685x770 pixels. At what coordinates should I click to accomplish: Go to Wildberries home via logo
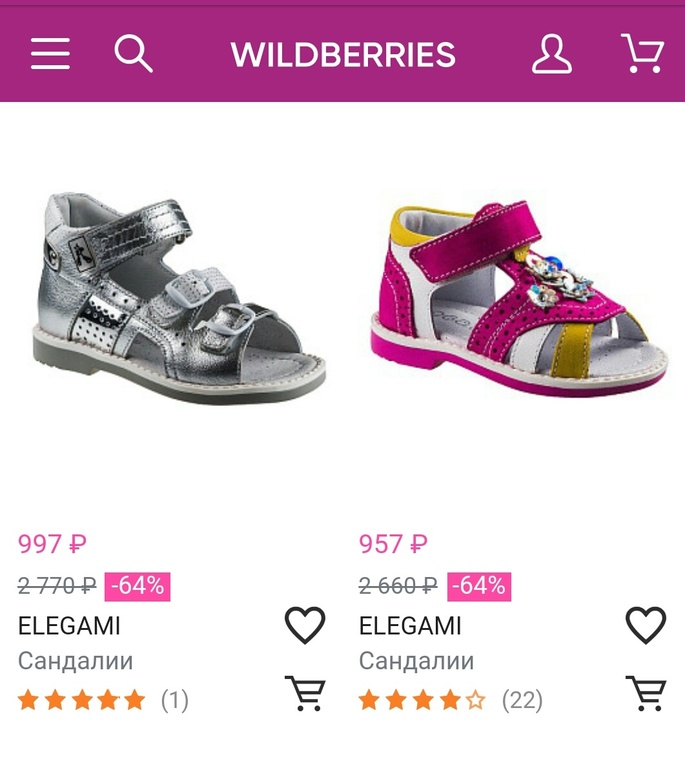coord(343,55)
